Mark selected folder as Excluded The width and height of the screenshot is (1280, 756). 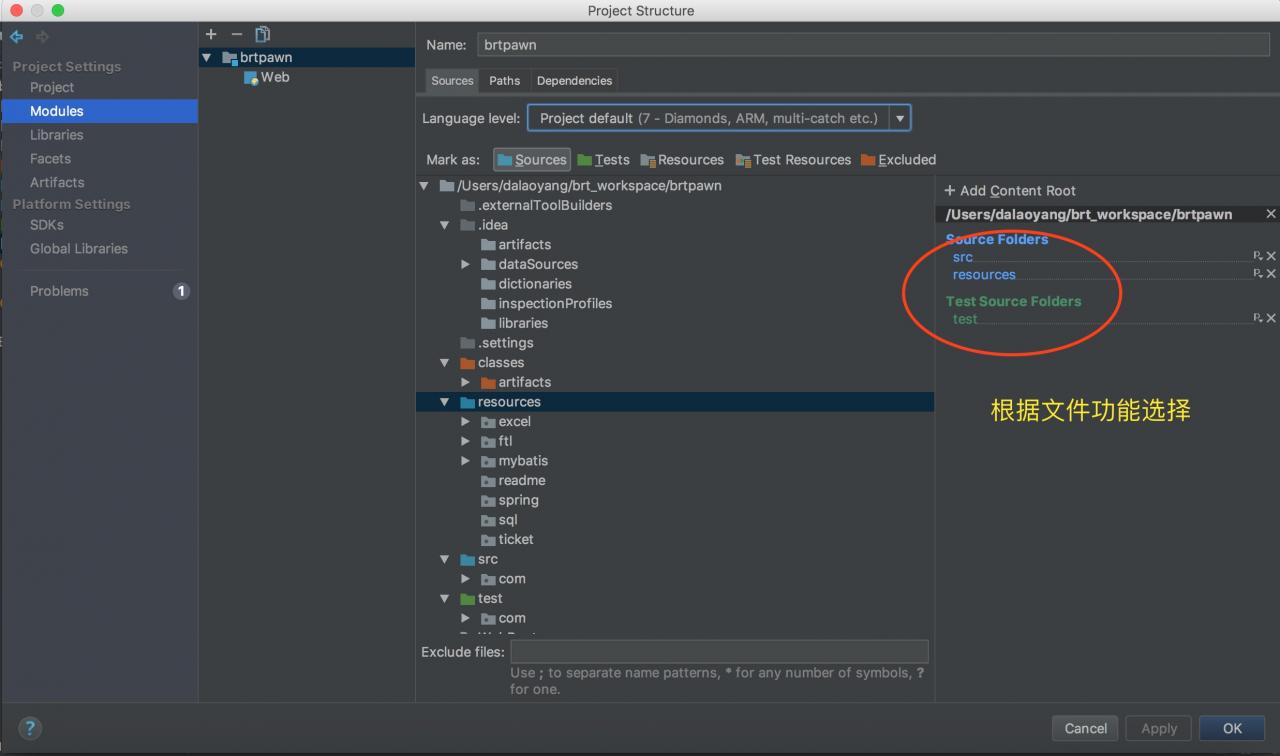click(x=898, y=160)
